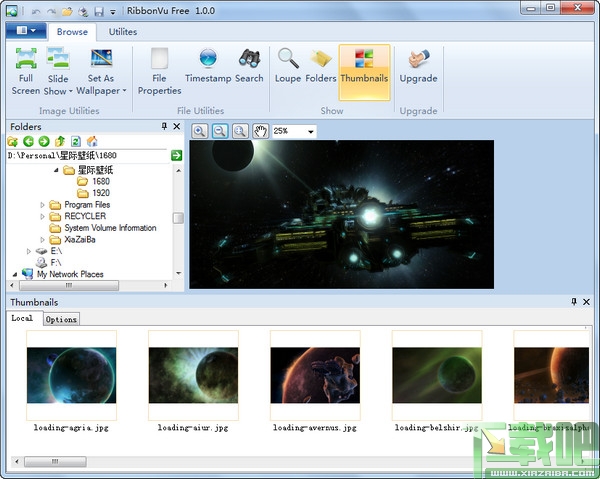Open the Timestamp tool

click(x=207, y=59)
